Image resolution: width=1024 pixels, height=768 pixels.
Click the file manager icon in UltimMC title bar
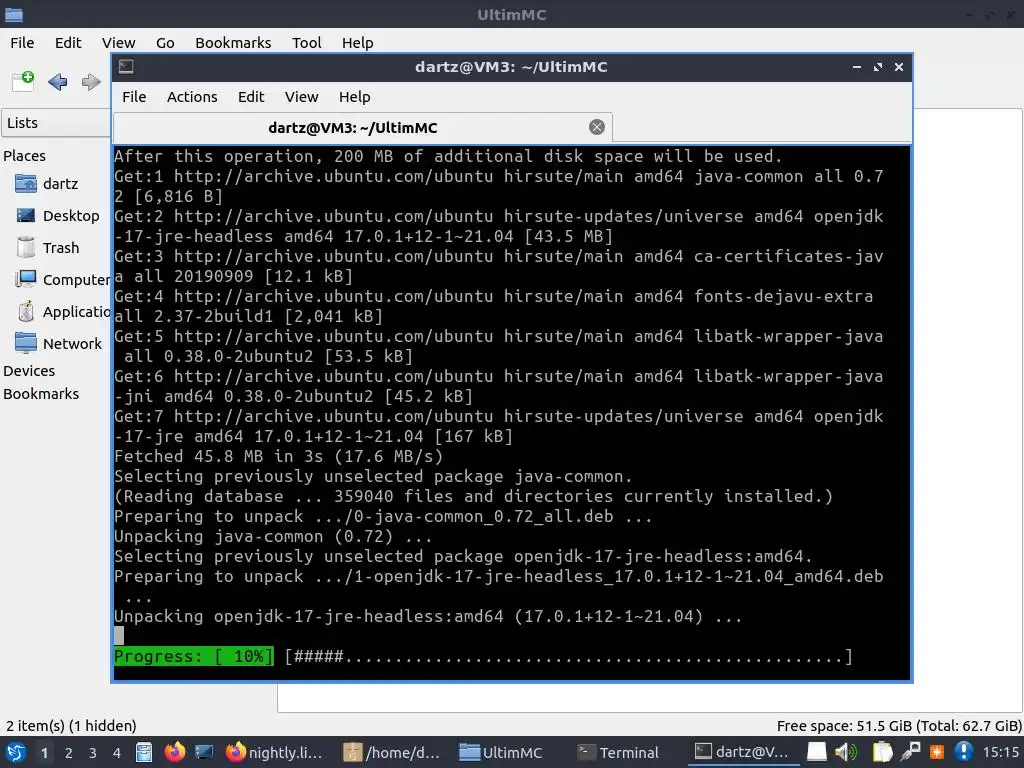click(14, 14)
